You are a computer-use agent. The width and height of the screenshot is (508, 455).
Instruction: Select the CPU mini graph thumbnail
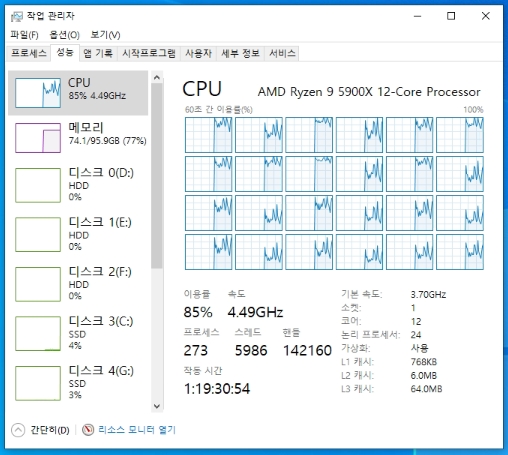38,93
